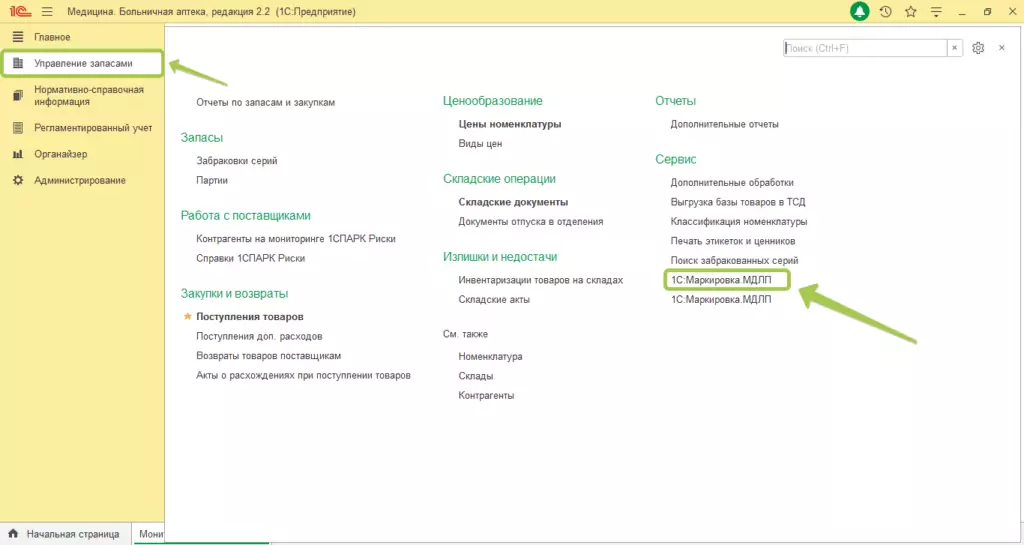Viewport: 1024px width, 545px height.
Task: Open favorites via the star icon
Action: (x=910, y=12)
